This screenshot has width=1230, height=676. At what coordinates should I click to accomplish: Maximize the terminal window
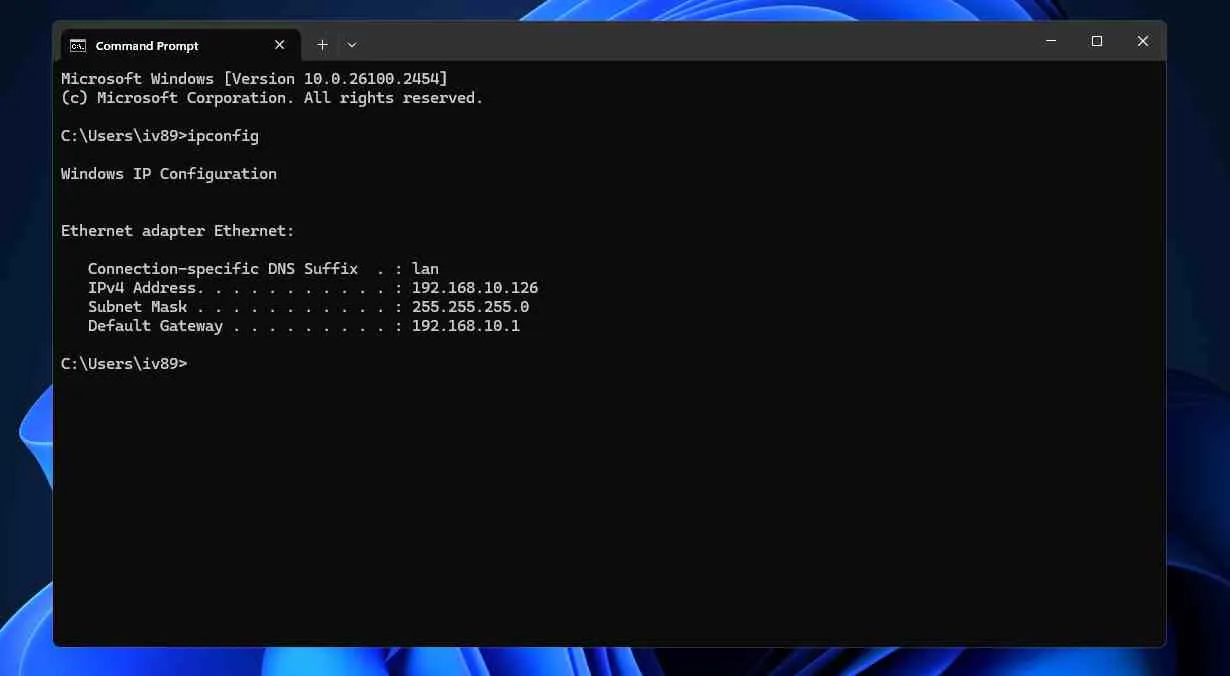(1097, 41)
